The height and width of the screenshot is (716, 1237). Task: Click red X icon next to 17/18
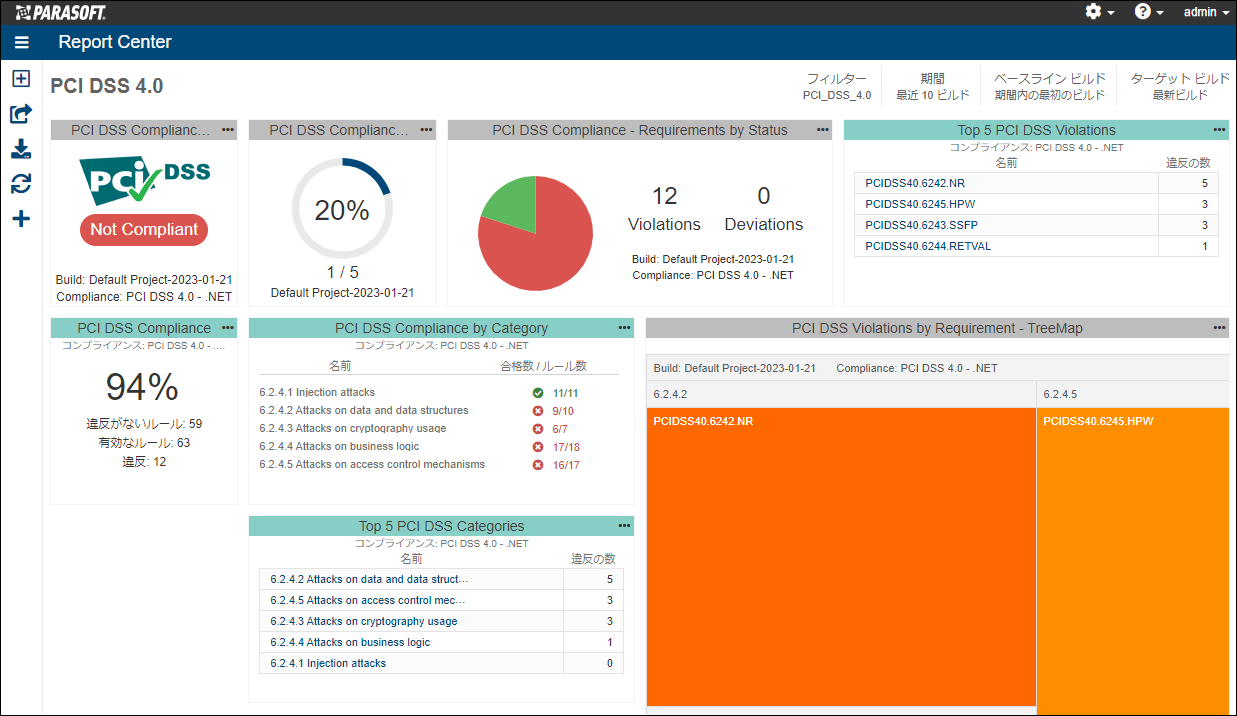coord(538,447)
